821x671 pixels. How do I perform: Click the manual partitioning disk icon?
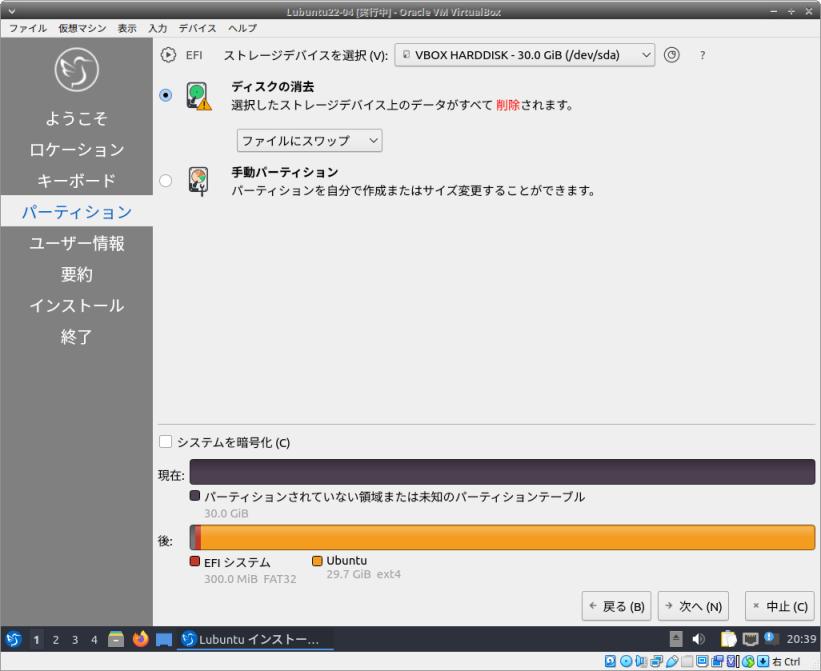point(198,181)
